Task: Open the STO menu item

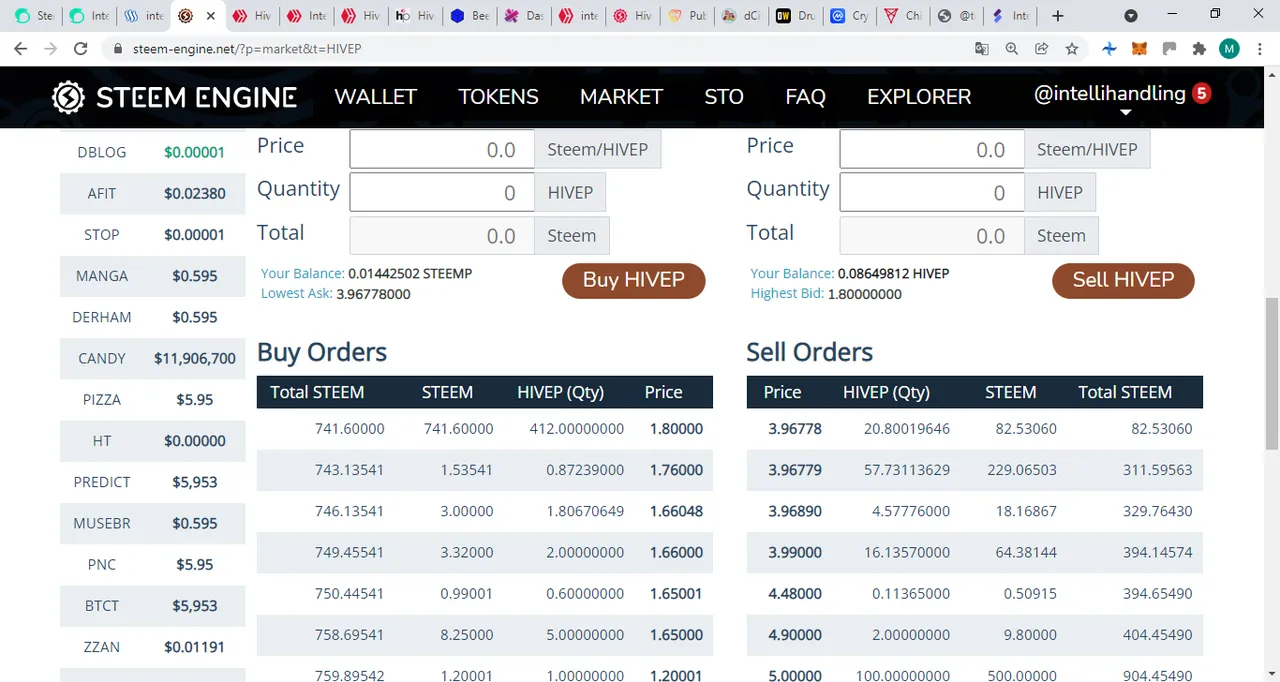Action: click(724, 97)
